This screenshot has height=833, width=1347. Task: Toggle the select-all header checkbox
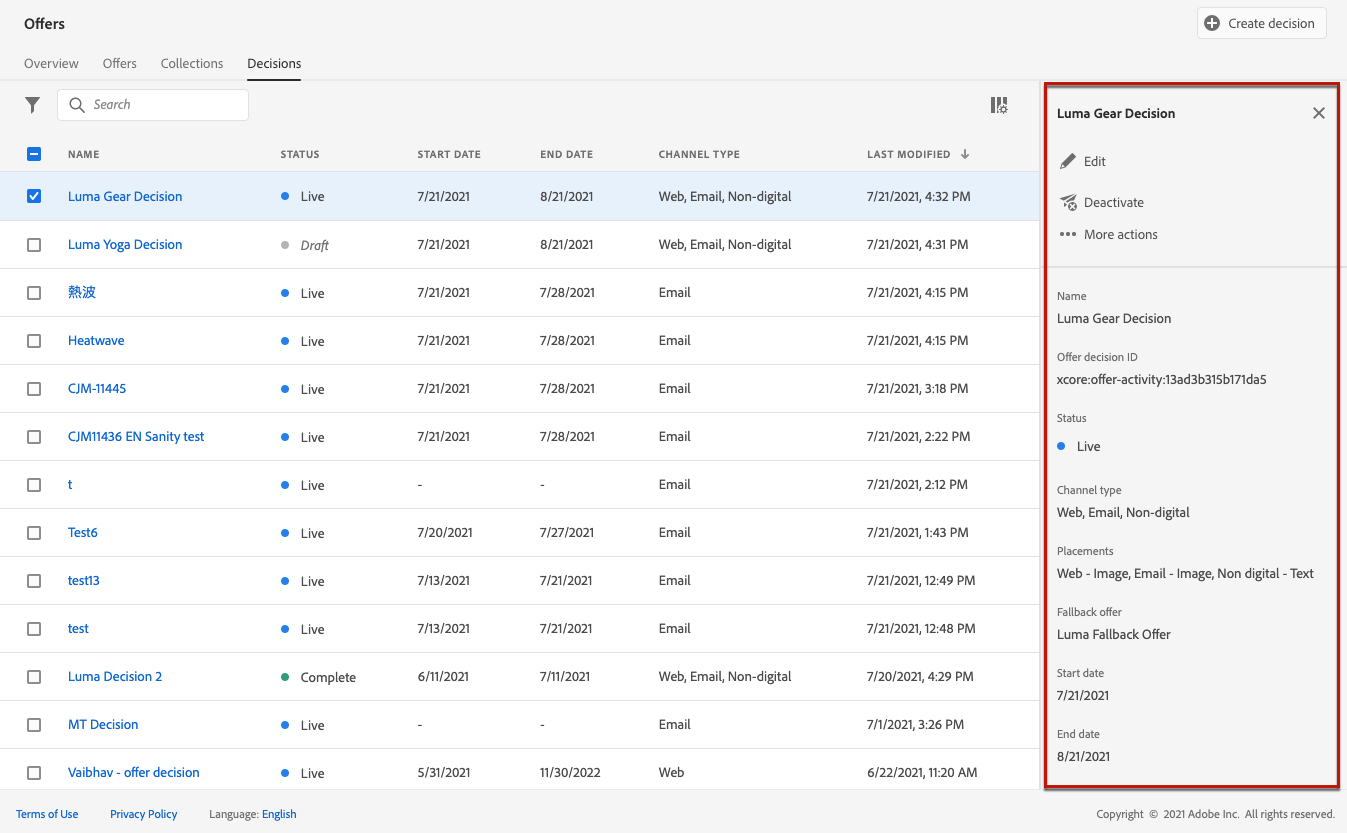(34, 154)
